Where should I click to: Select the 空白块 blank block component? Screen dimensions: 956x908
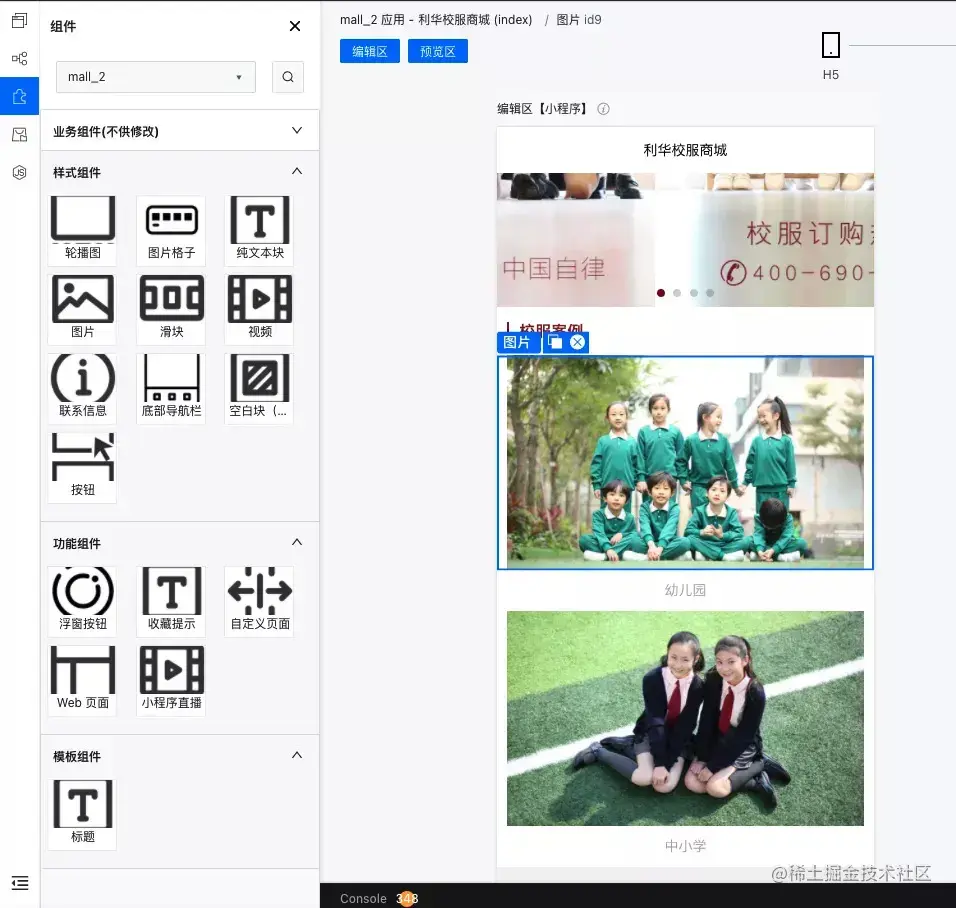tap(260, 388)
